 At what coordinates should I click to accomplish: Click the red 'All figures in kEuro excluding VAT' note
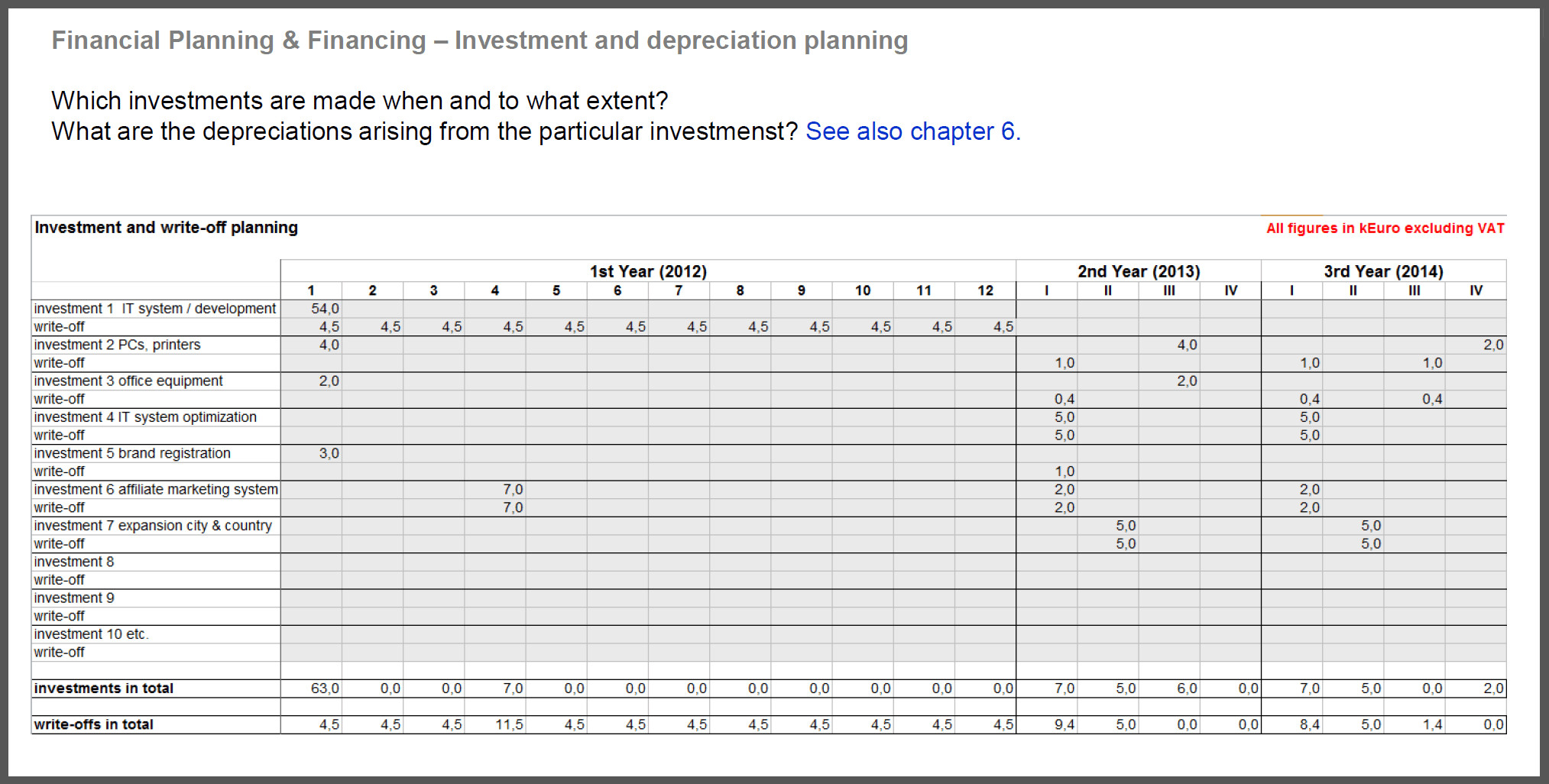point(1385,228)
